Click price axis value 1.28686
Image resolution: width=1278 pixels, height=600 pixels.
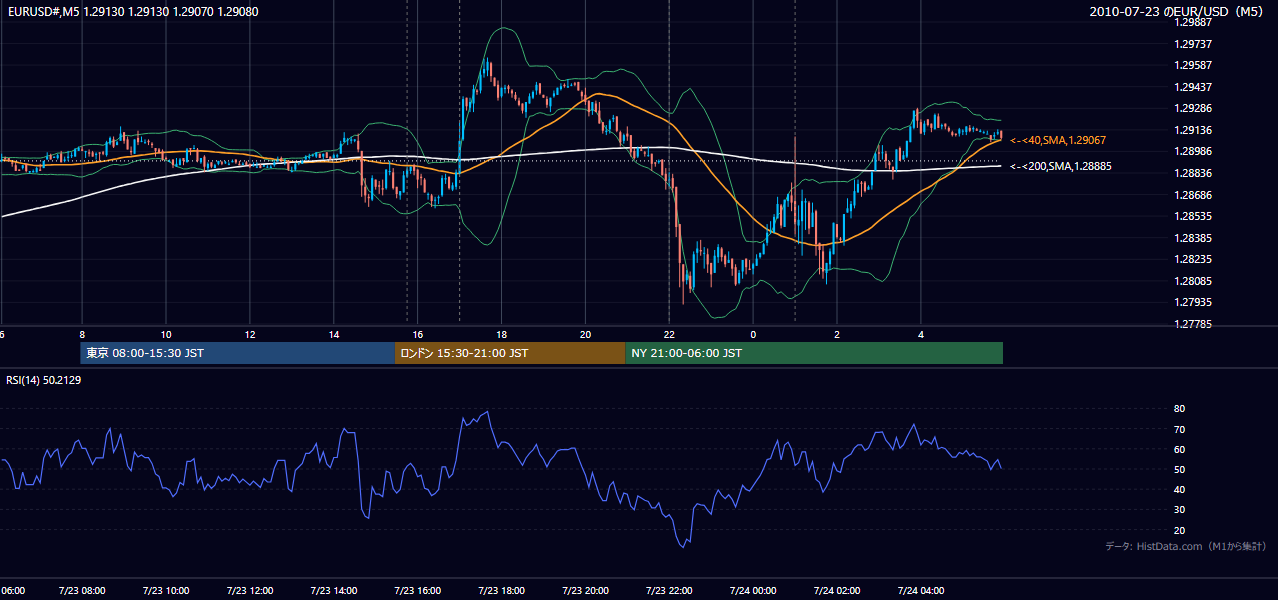click(x=1192, y=195)
